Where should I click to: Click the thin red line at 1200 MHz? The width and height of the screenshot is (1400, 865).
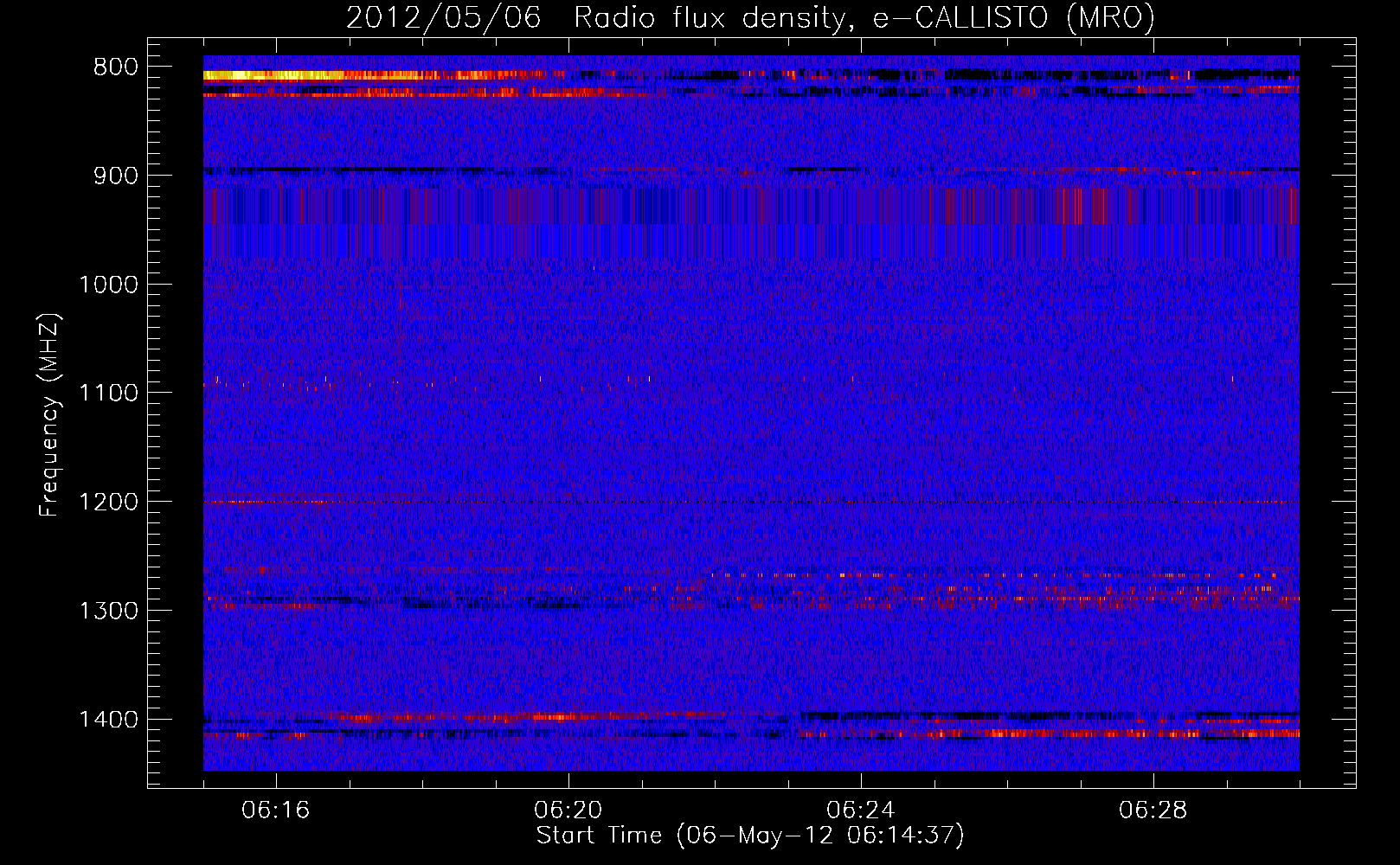(x=751, y=502)
